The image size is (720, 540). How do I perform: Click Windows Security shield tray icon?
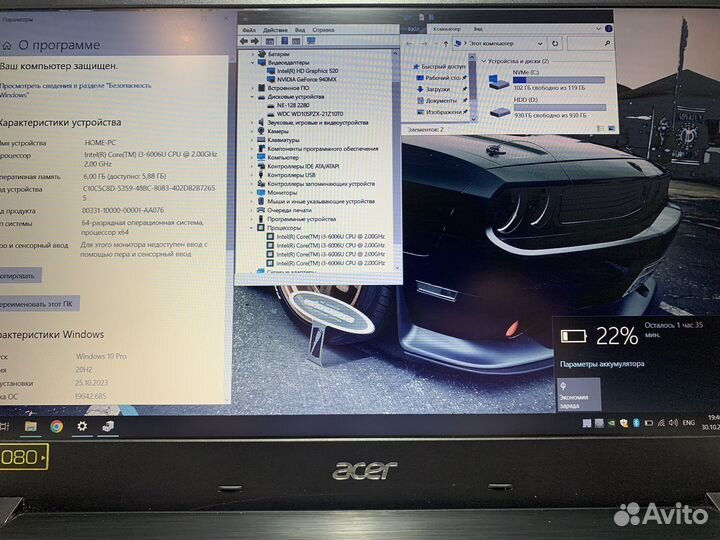[624, 423]
